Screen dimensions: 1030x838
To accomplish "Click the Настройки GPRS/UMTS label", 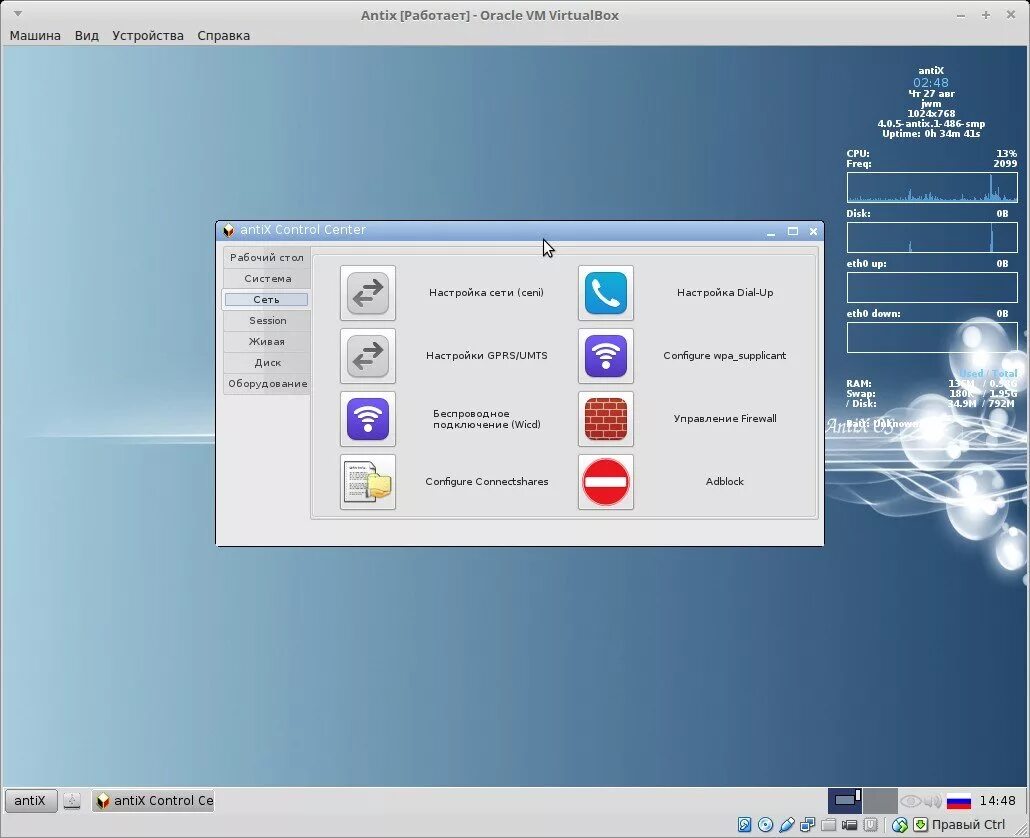I will tap(487, 356).
